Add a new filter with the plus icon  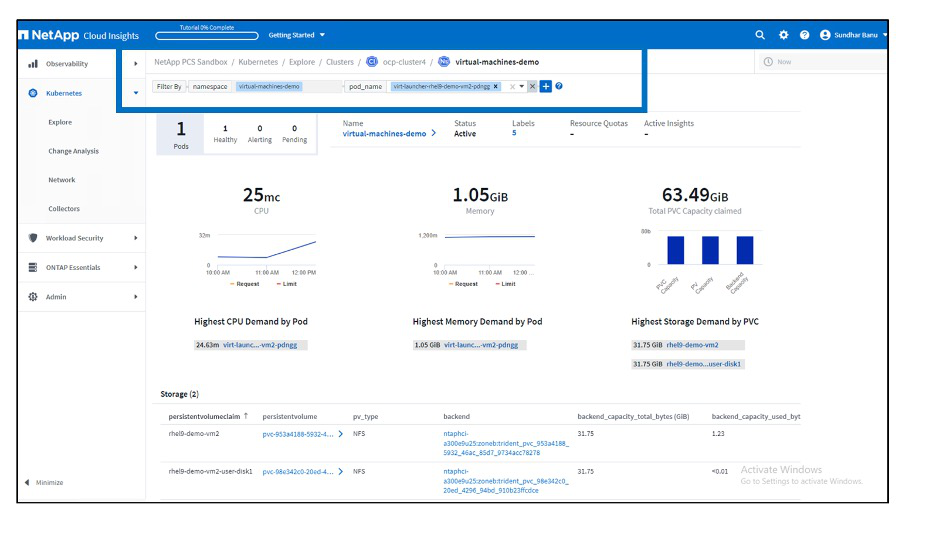[x=546, y=87]
